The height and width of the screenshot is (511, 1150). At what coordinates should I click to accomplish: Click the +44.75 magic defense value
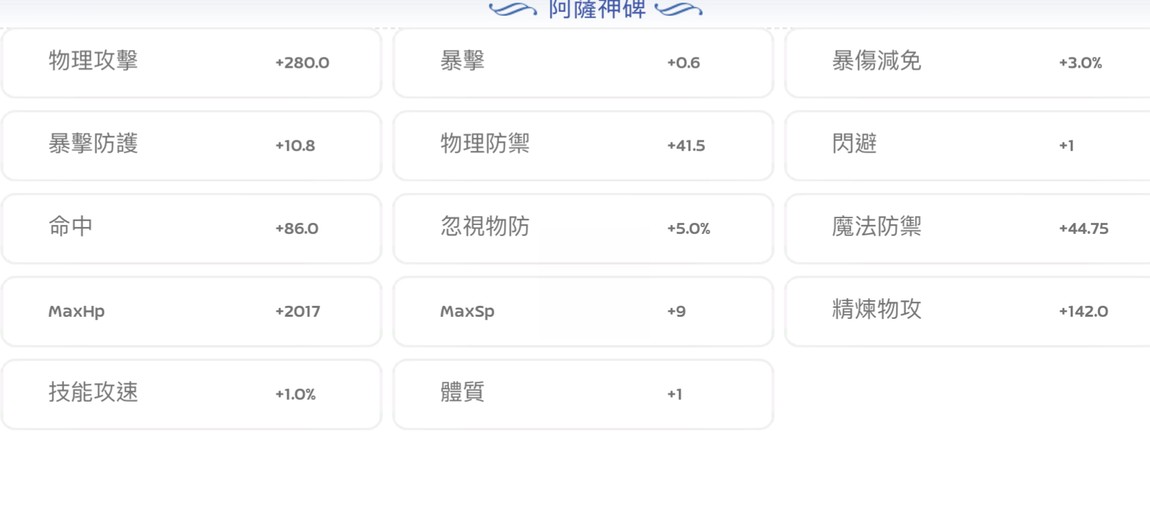tap(1083, 229)
